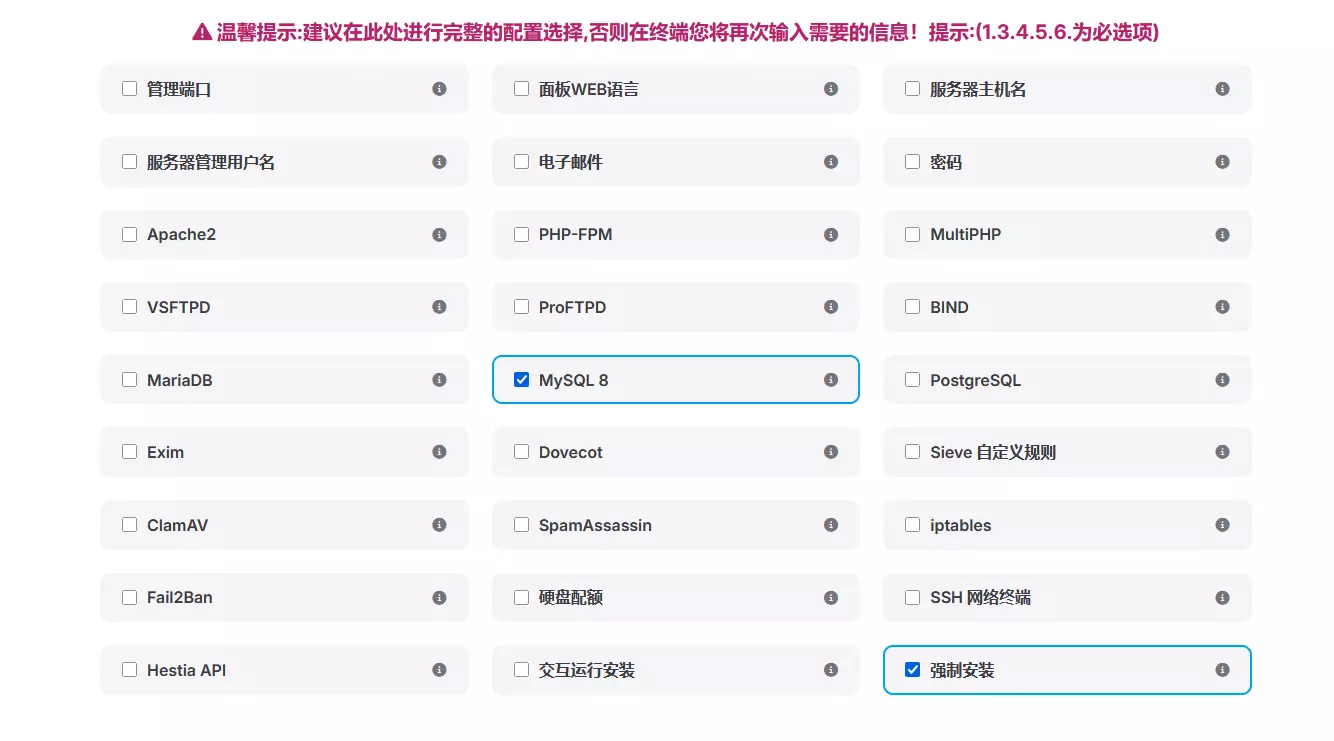The width and height of the screenshot is (1334, 741).
Task: Check the 服务器主机名 option
Action: (912, 89)
